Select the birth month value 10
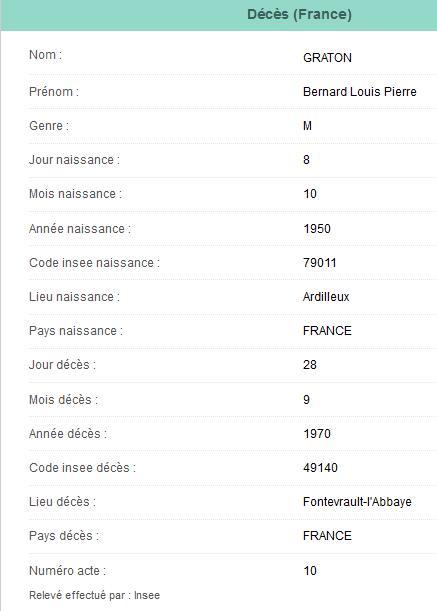 310,194
